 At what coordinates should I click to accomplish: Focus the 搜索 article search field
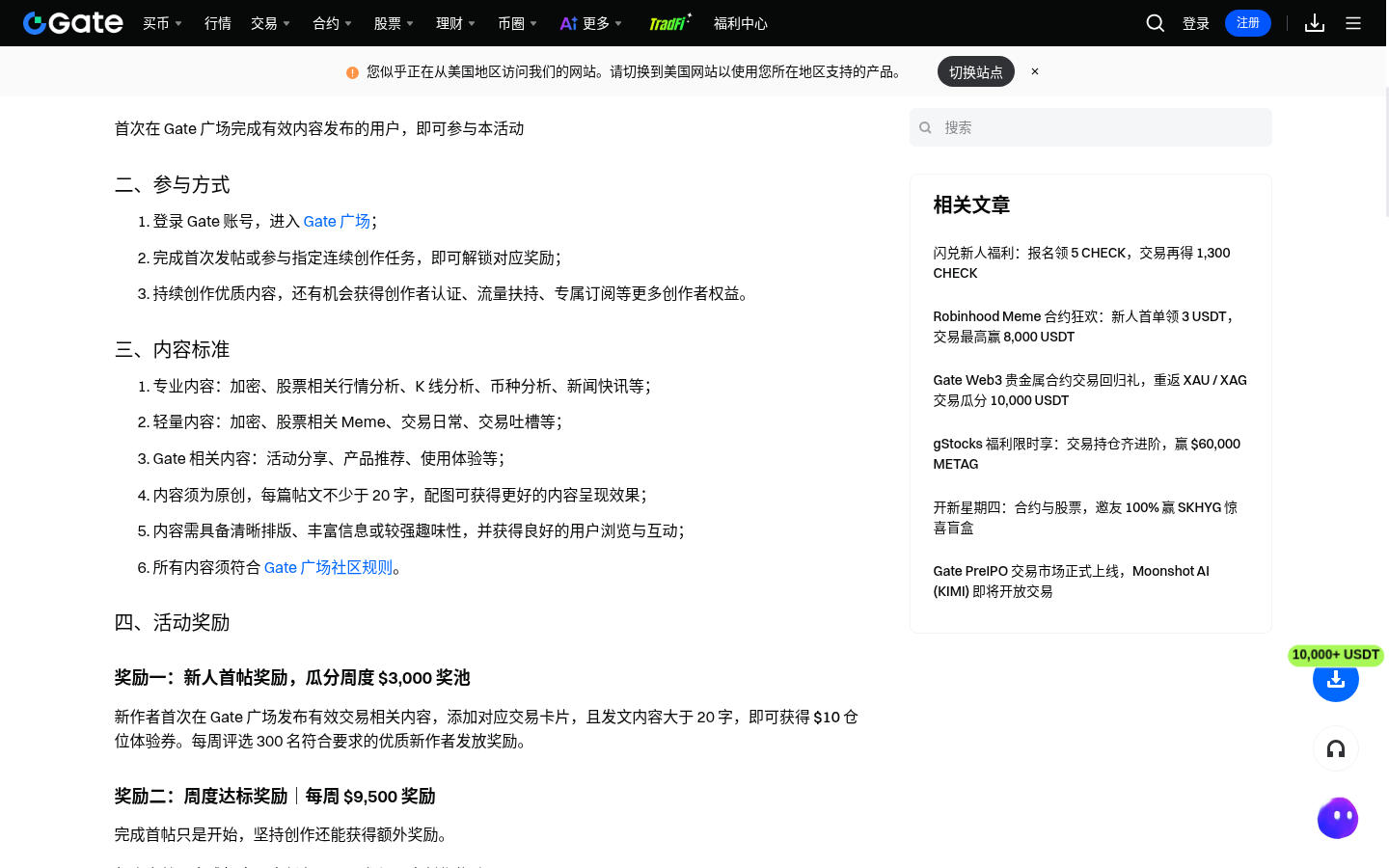[x=1091, y=127]
